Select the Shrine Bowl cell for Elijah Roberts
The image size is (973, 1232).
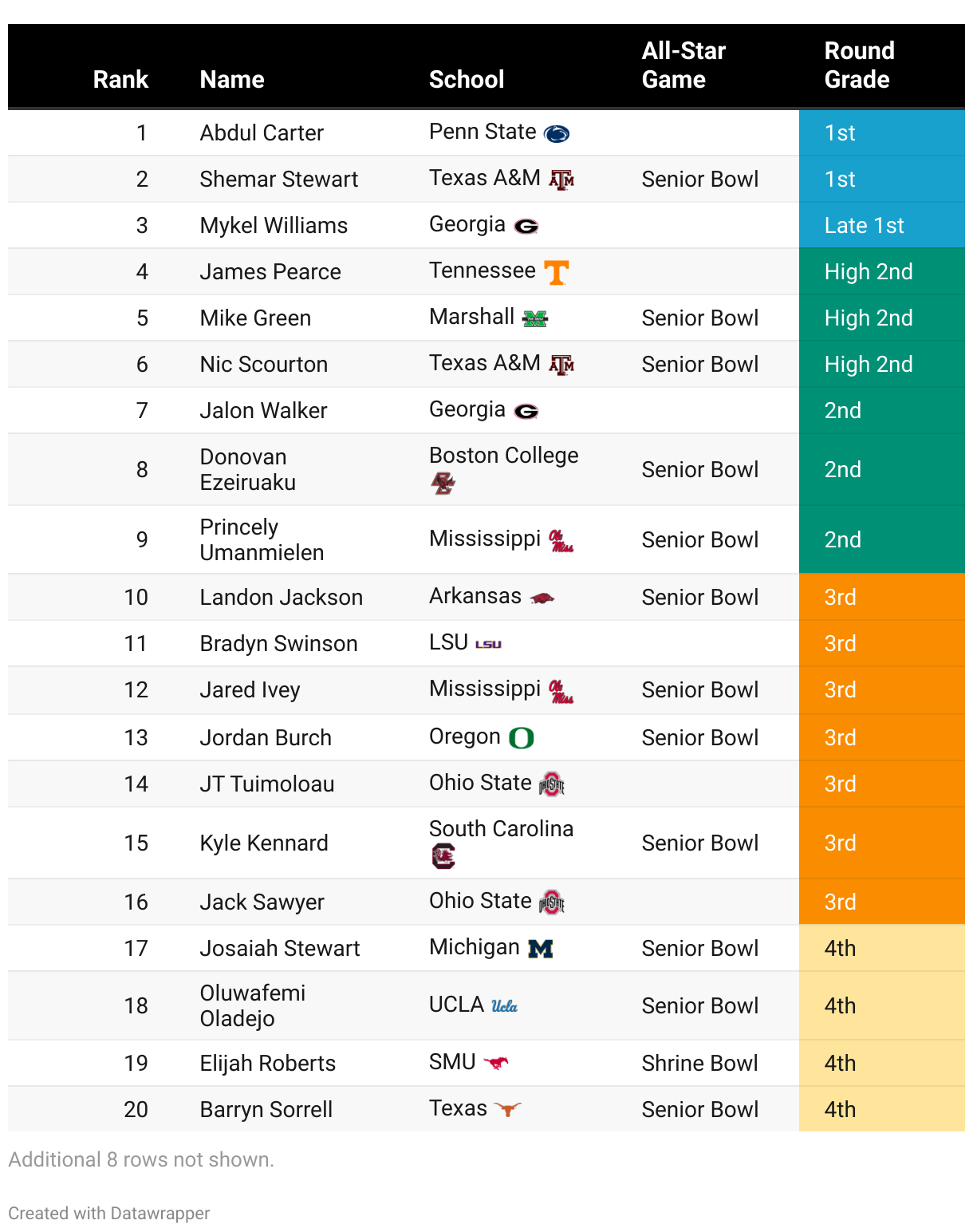click(x=699, y=1063)
